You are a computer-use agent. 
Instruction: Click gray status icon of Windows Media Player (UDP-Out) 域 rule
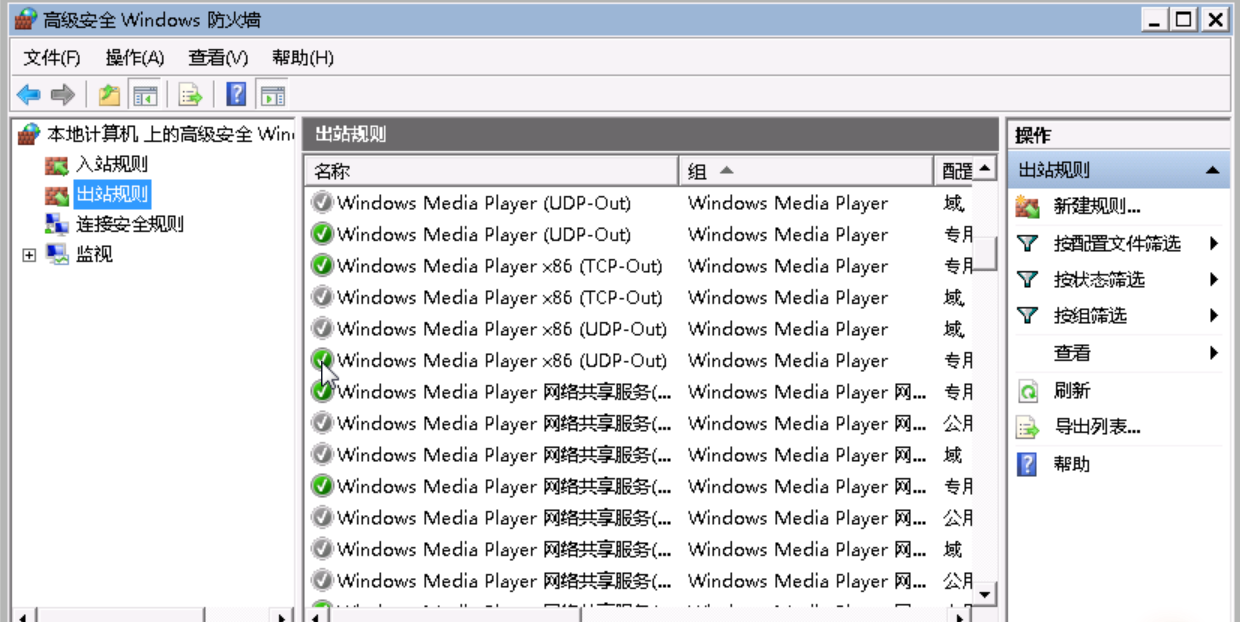pos(322,203)
